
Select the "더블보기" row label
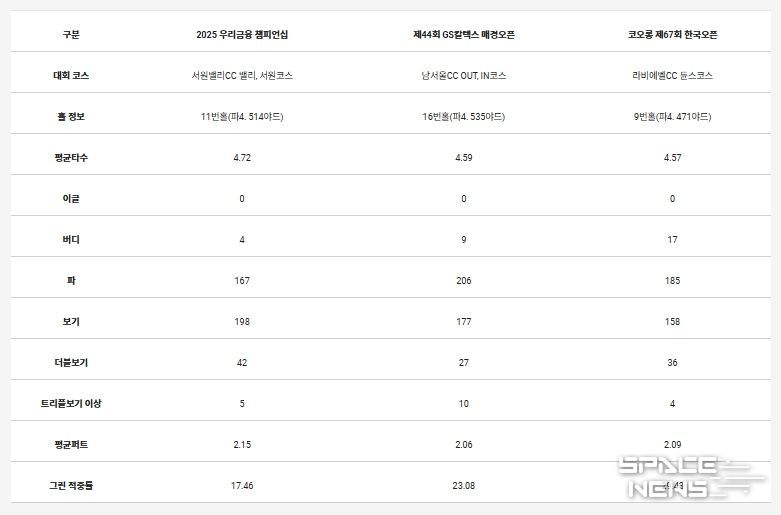[70, 362]
